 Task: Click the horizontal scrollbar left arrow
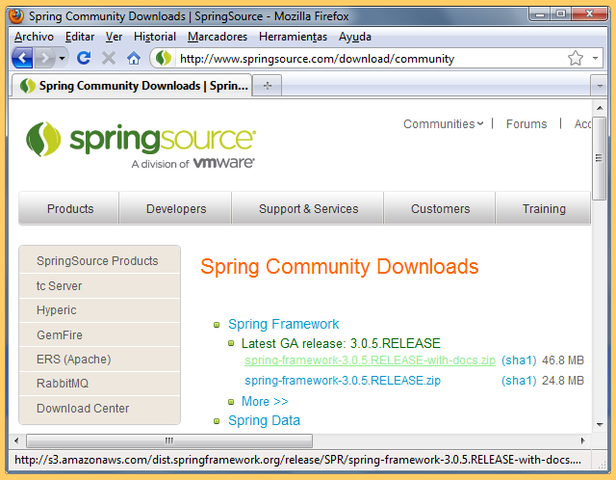point(16,441)
